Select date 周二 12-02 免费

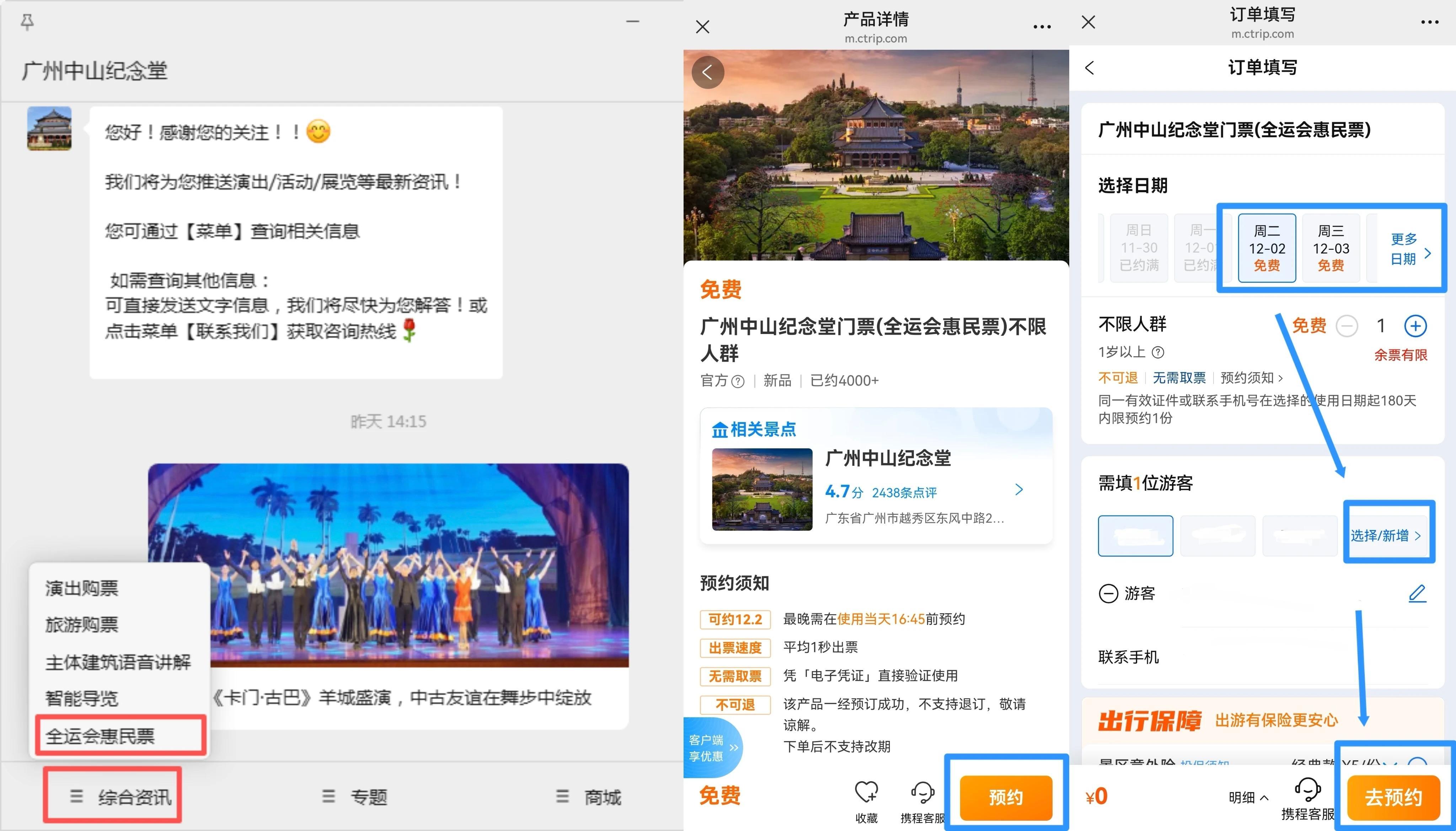click(1267, 248)
